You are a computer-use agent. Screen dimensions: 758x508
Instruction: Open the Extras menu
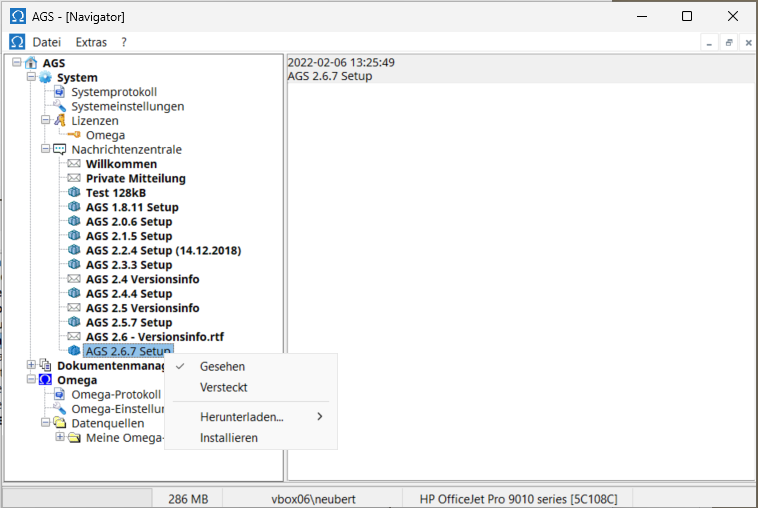tap(91, 42)
